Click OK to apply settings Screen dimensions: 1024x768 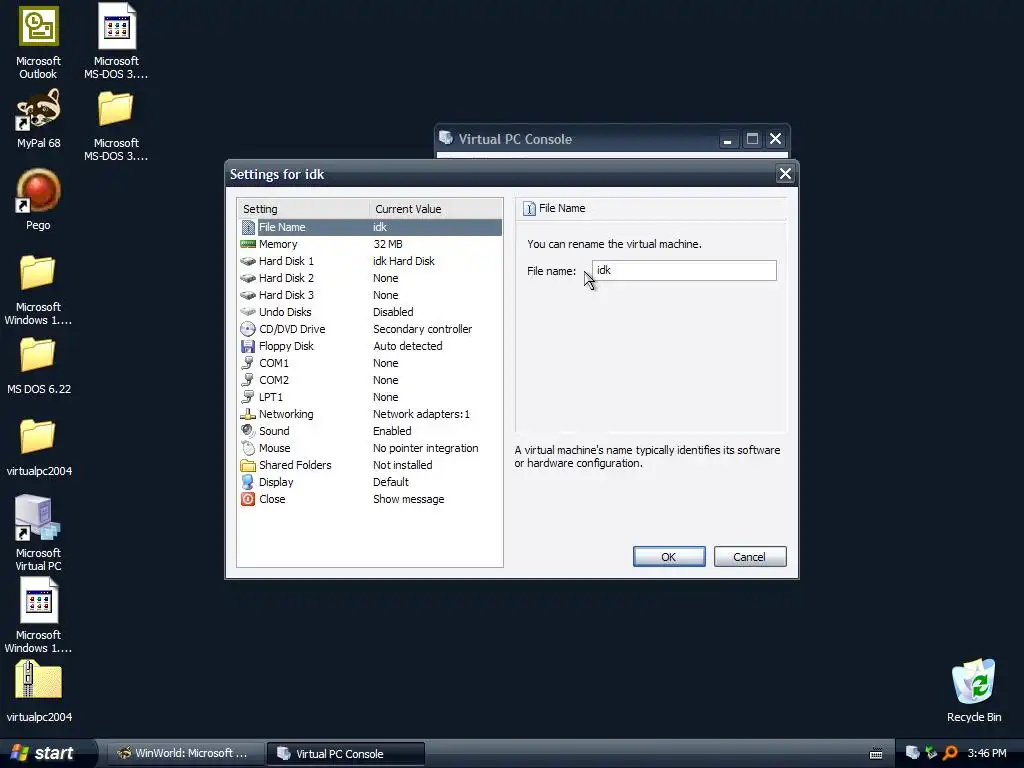pos(669,556)
